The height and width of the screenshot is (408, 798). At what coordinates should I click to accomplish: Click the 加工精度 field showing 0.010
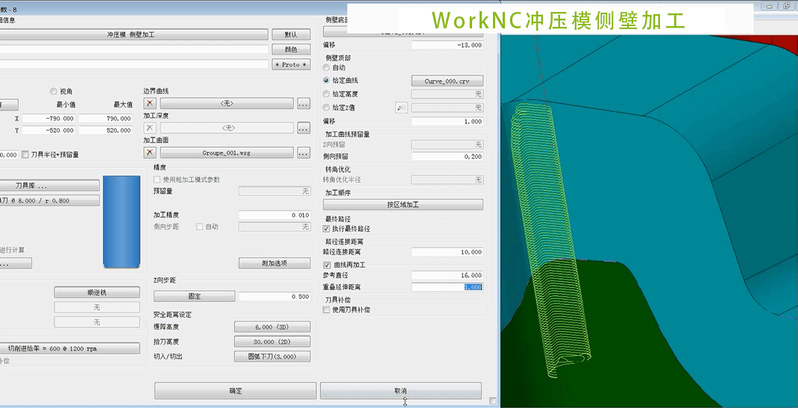click(x=275, y=215)
